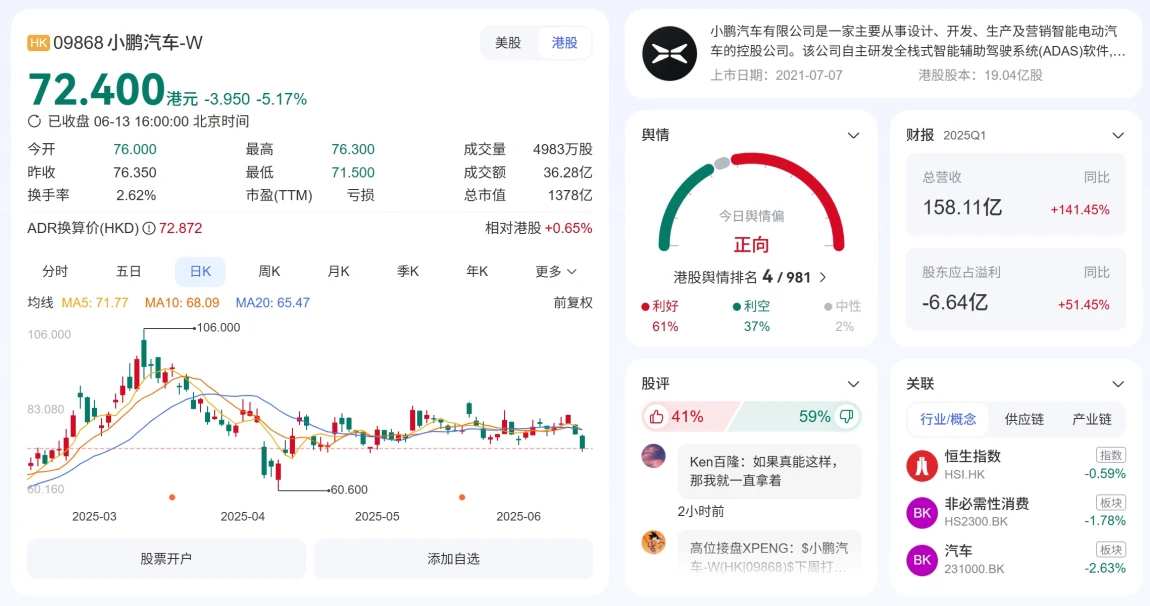This screenshot has width=1150, height=606.
Task: Toggle the 前复权 price adjustment option
Action: click(x=573, y=302)
